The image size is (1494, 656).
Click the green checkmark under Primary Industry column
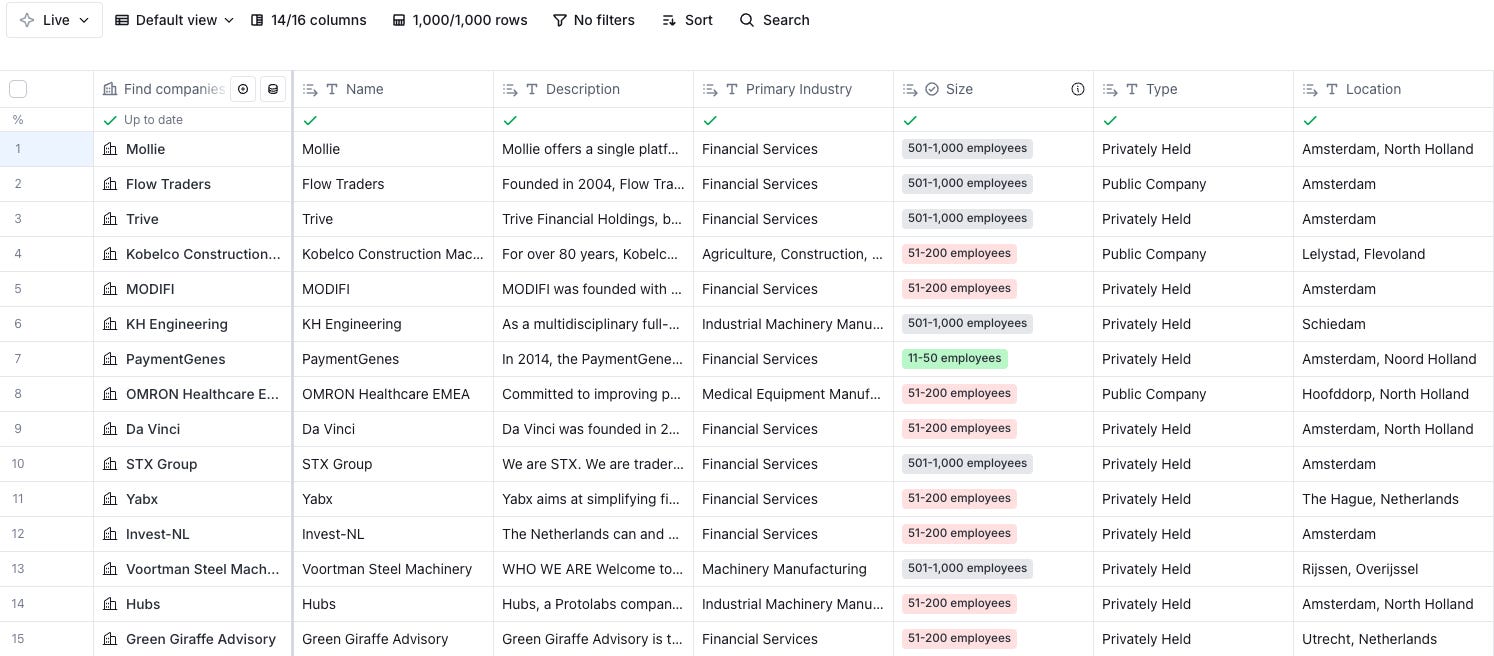[x=710, y=120]
